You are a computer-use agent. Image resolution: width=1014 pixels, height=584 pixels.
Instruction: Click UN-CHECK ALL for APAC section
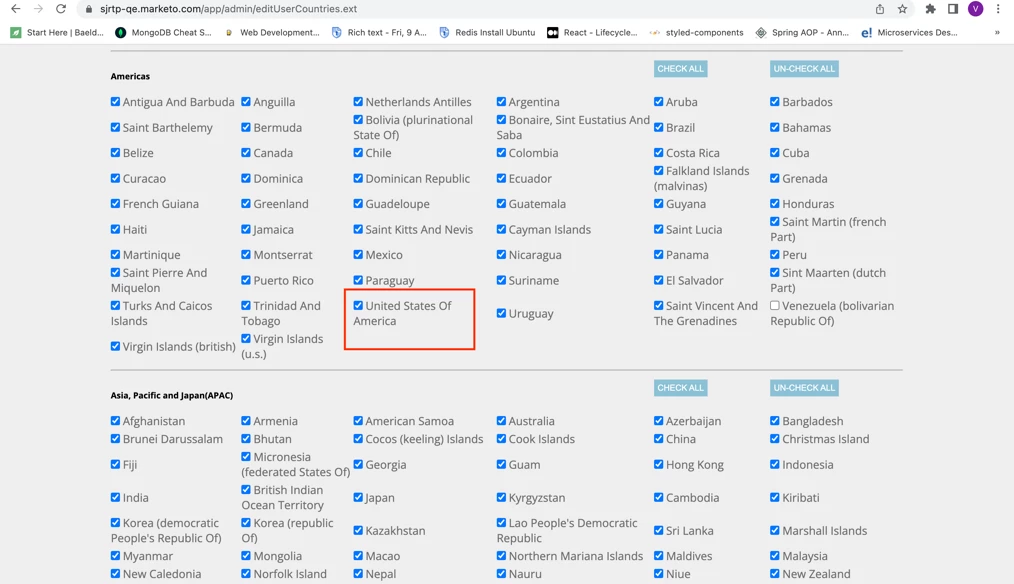[x=804, y=387]
